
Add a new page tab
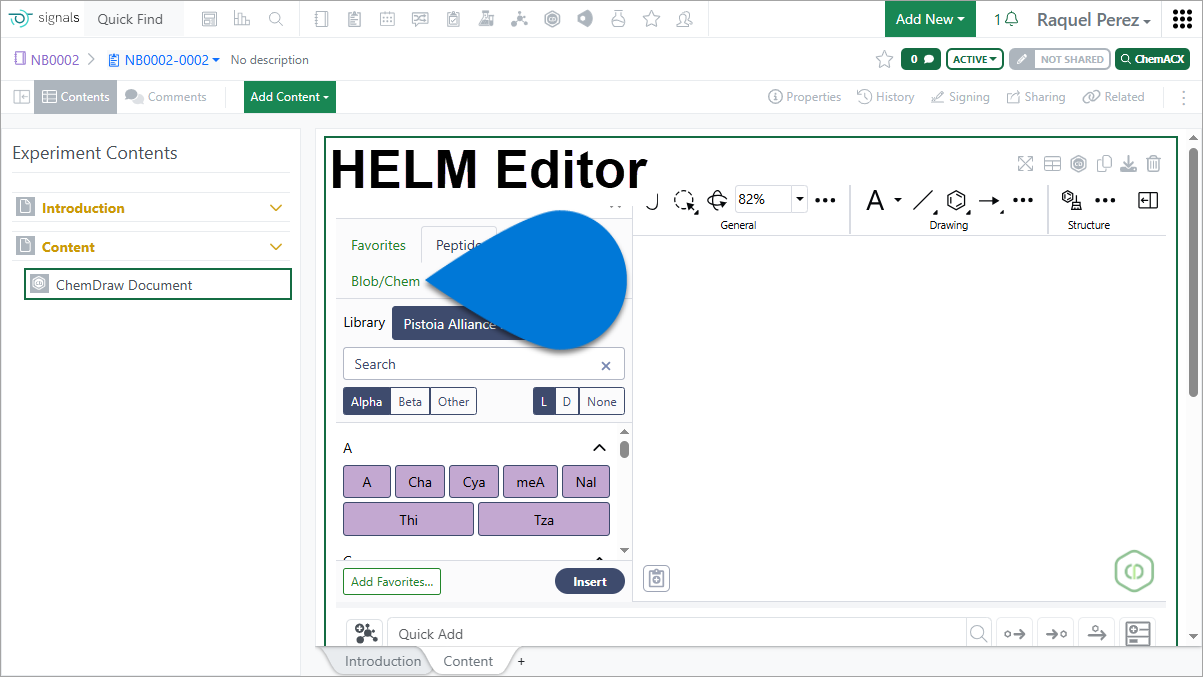tap(521, 661)
